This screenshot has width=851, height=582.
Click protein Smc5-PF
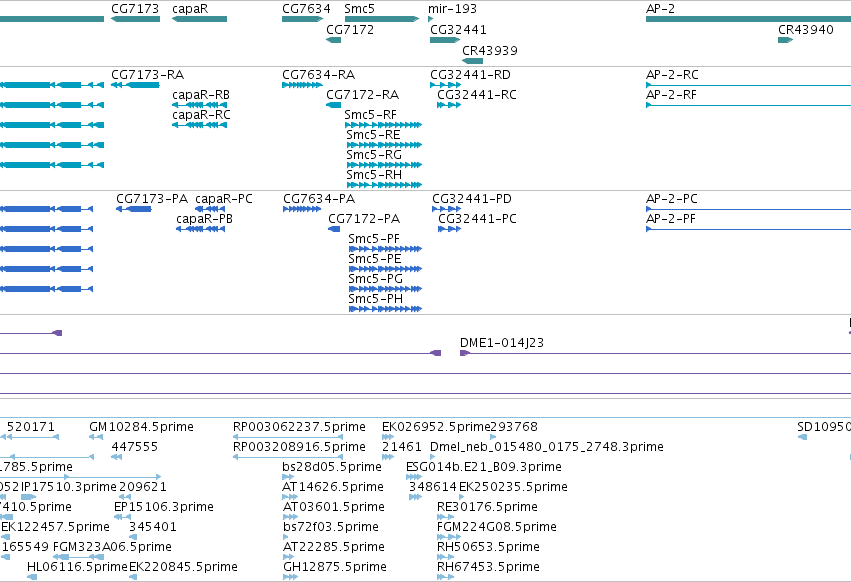(385, 249)
